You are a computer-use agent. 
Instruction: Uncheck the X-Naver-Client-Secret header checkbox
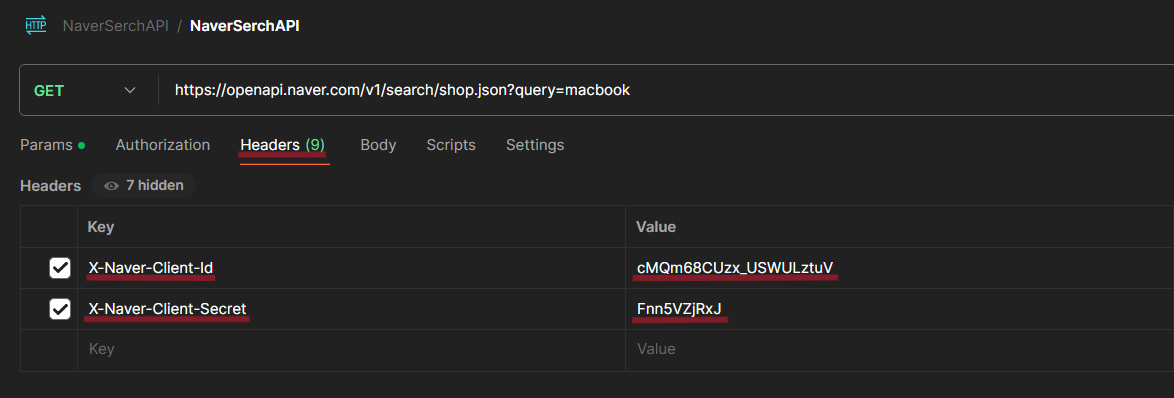[60, 309]
